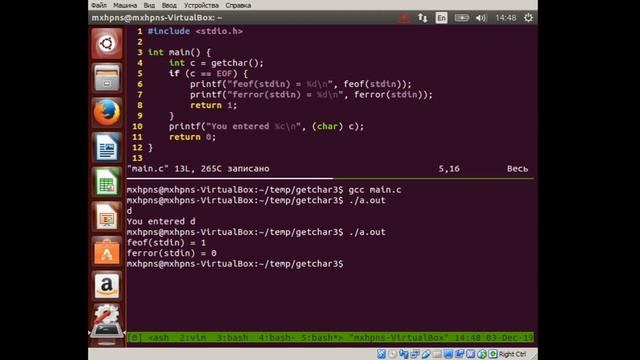Click vim status "main.c" 13L, 265C записано
The width and height of the screenshot is (640, 360).
point(198,169)
